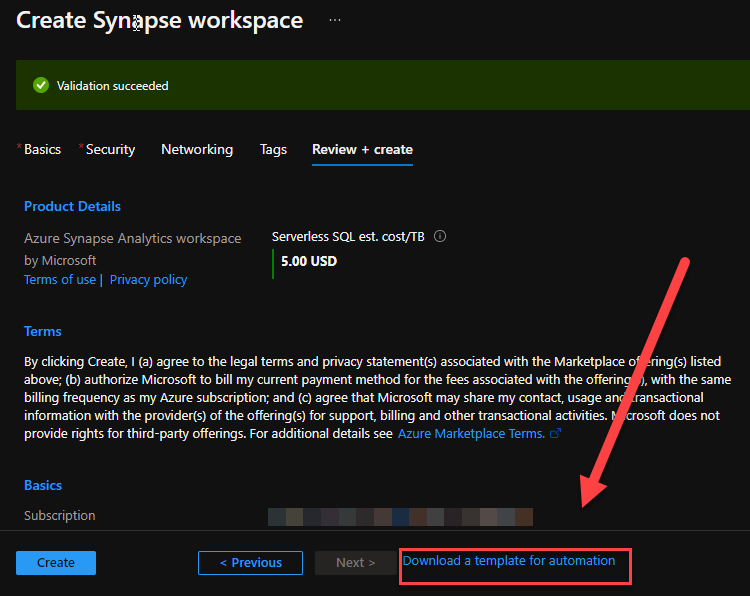Click the info icon beside Serverless SQL cost
The height and width of the screenshot is (596, 750).
(x=440, y=236)
